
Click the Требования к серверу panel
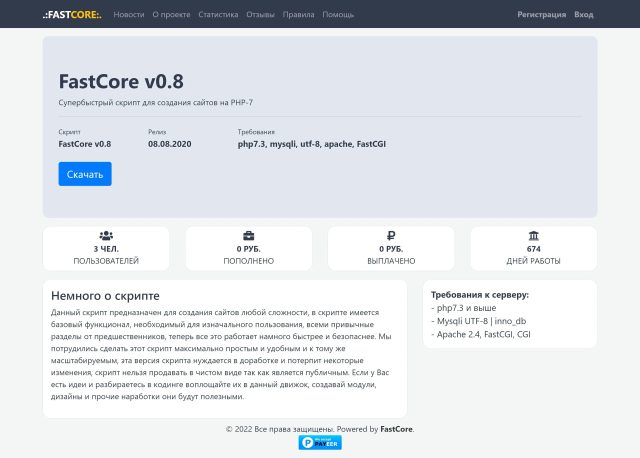[509, 314]
